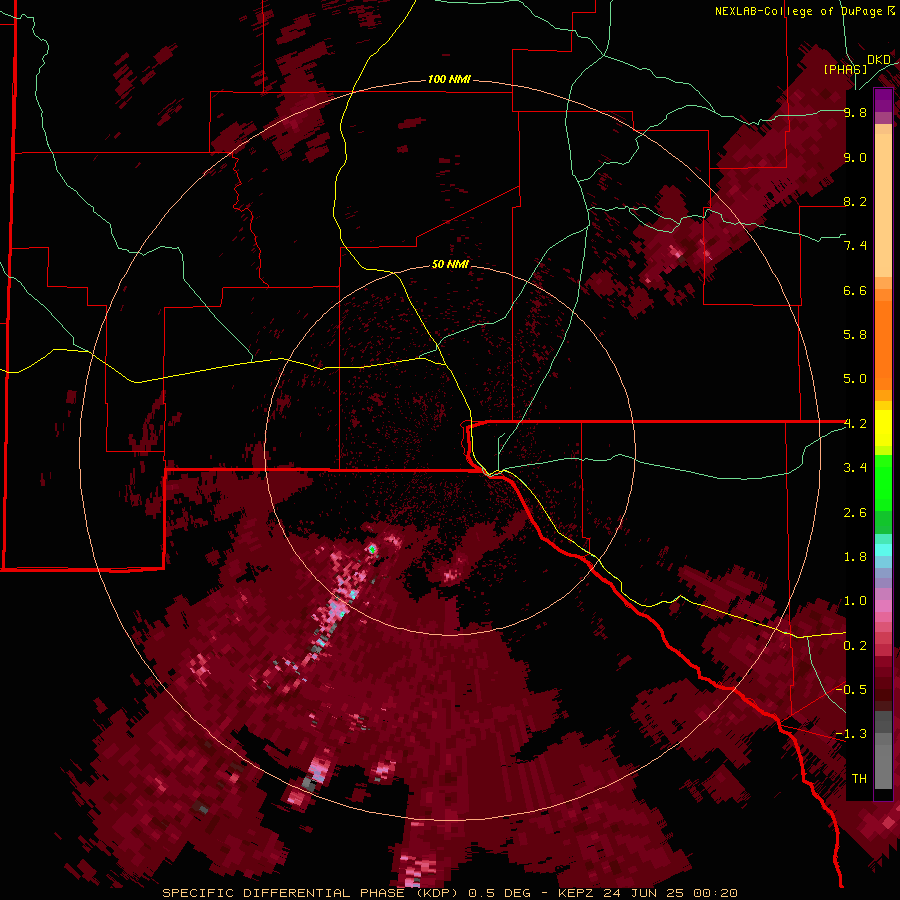
Task: Click the DKD [PHAS] legend heading
Action: pyautogui.click(x=856, y=64)
